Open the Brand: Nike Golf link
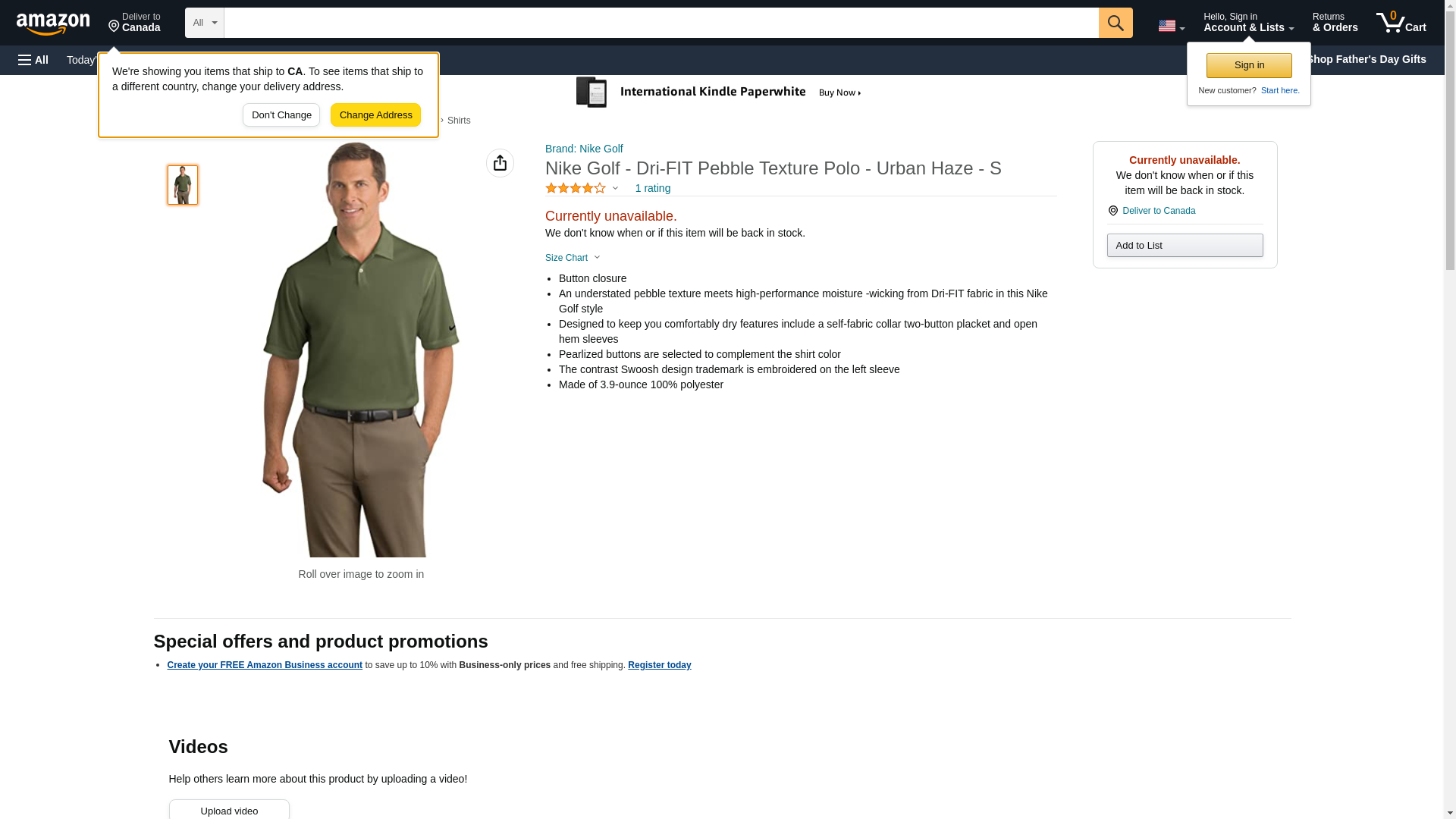Image resolution: width=1456 pixels, height=819 pixels. click(584, 149)
